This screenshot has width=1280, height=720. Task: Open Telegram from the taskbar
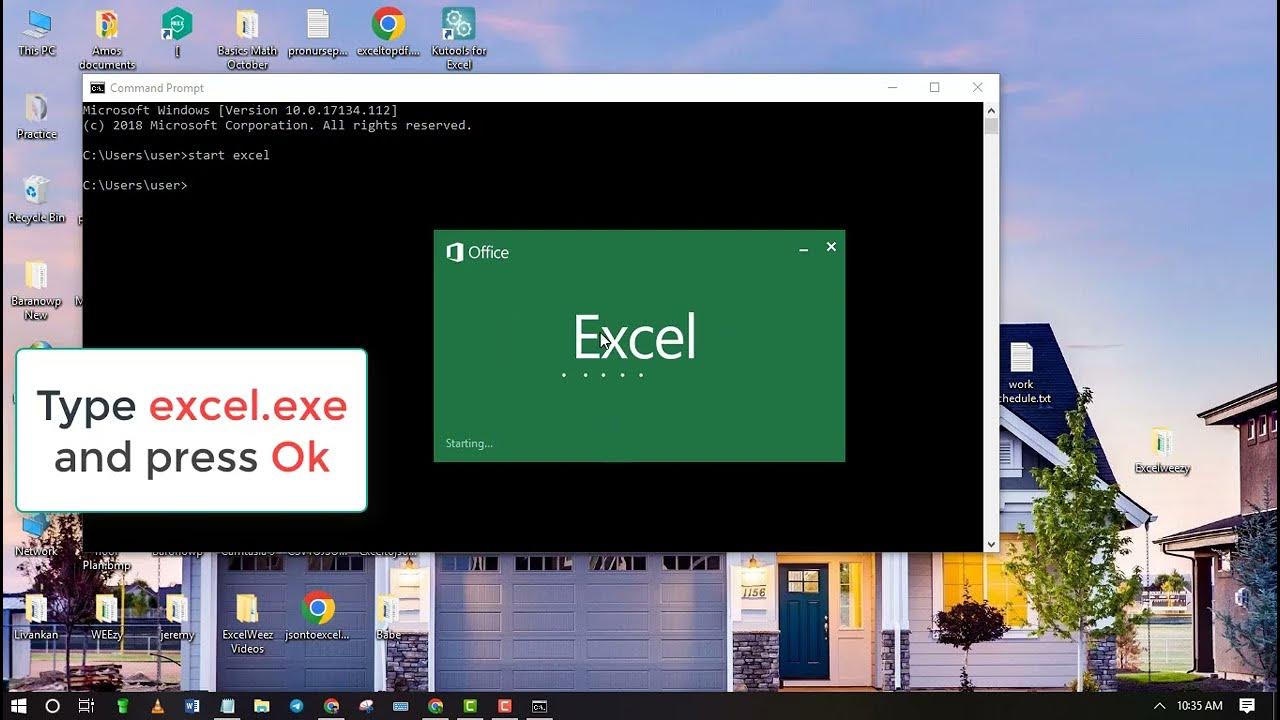click(x=297, y=707)
